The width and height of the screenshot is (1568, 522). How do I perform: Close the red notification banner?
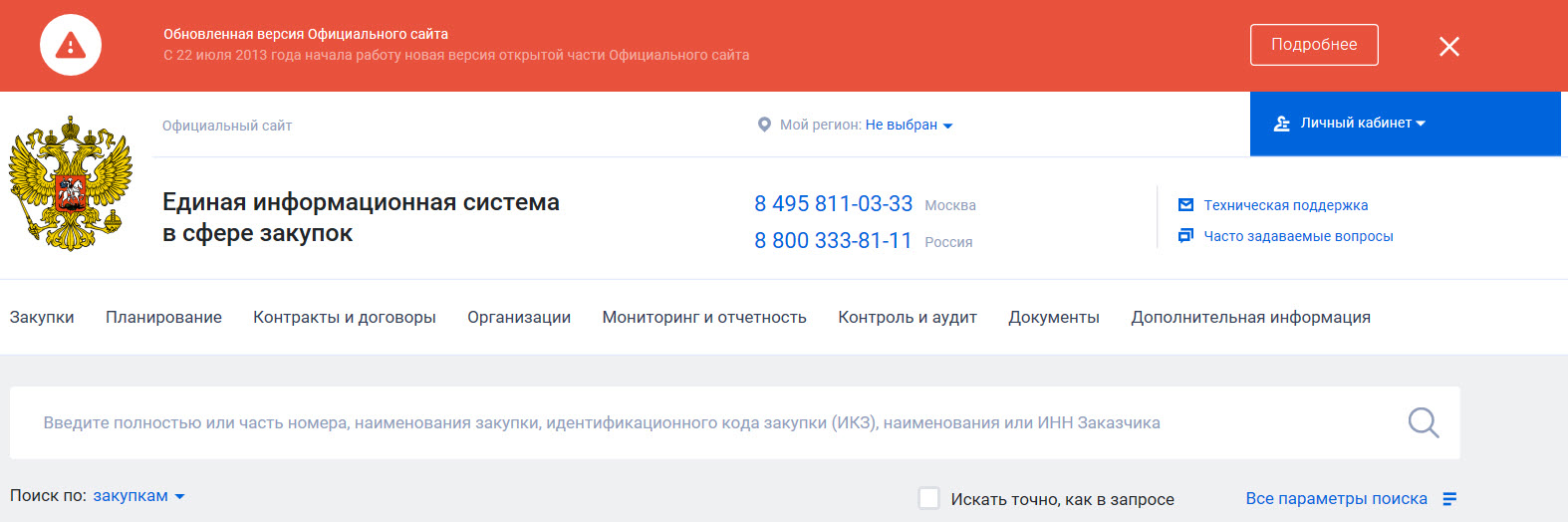(1448, 46)
